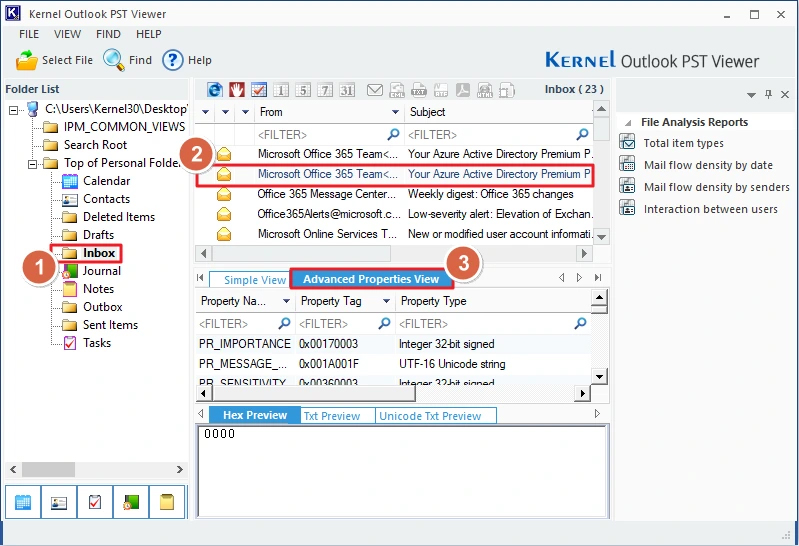Screen dimensions: 799x546
Task: Collapse the C:\Users root tree node
Action: [14, 109]
